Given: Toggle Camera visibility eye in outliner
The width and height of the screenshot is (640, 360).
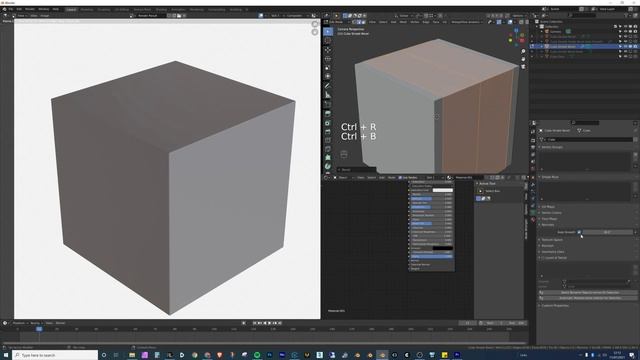Looking at the screenshot, I should click(625, 31).
